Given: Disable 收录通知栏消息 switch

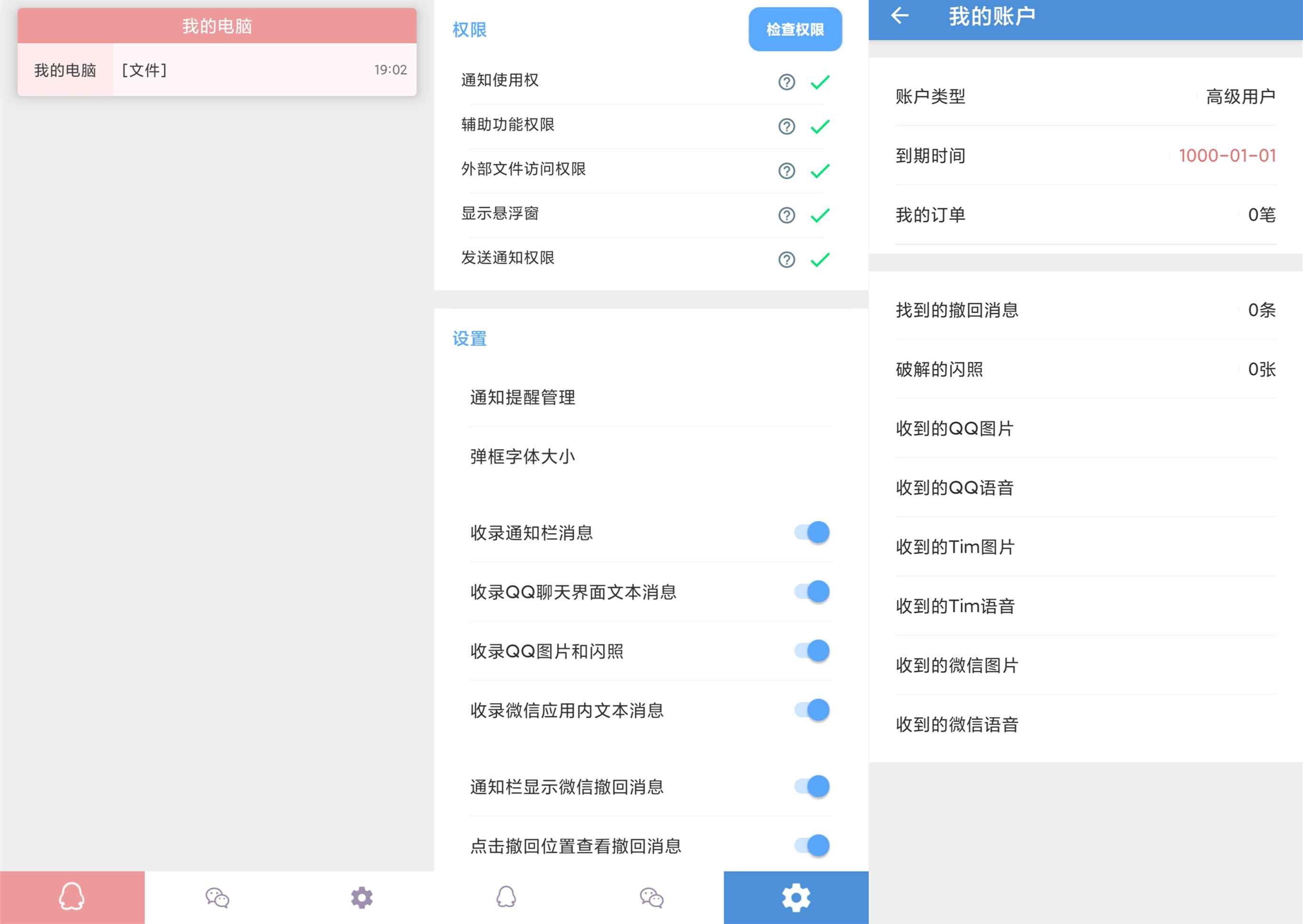Looking at the screenshot, I should (x=812, y=532).
